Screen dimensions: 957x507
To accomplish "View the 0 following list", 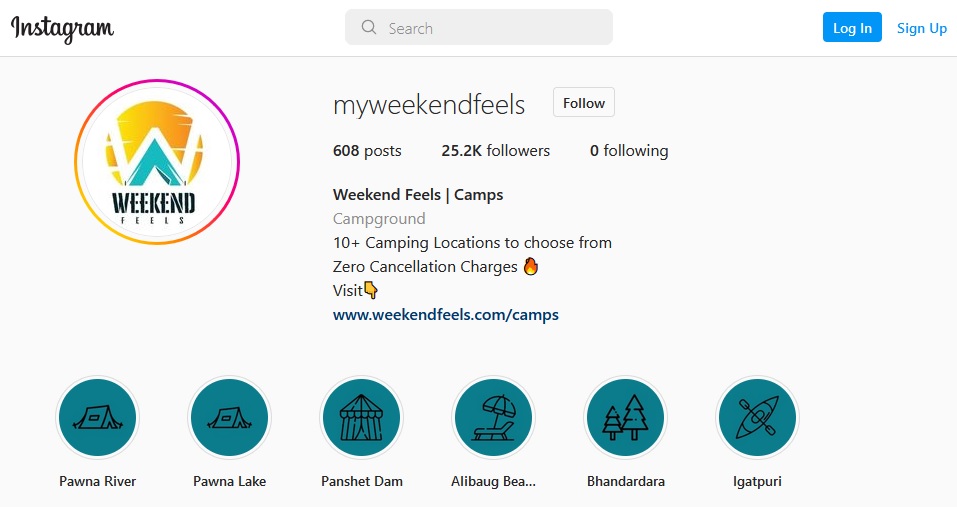I will click(x=628, y=151).
